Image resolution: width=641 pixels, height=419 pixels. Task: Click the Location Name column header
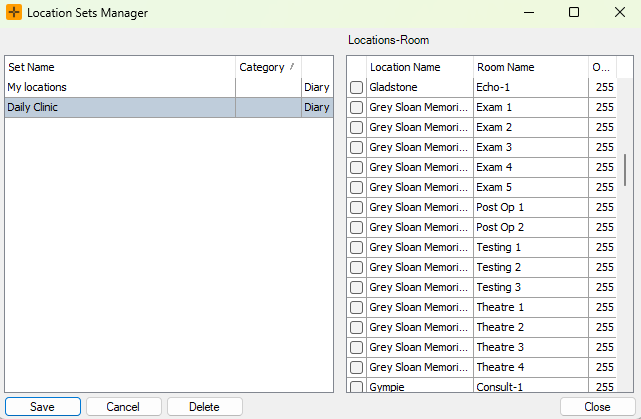coord(420,67)
